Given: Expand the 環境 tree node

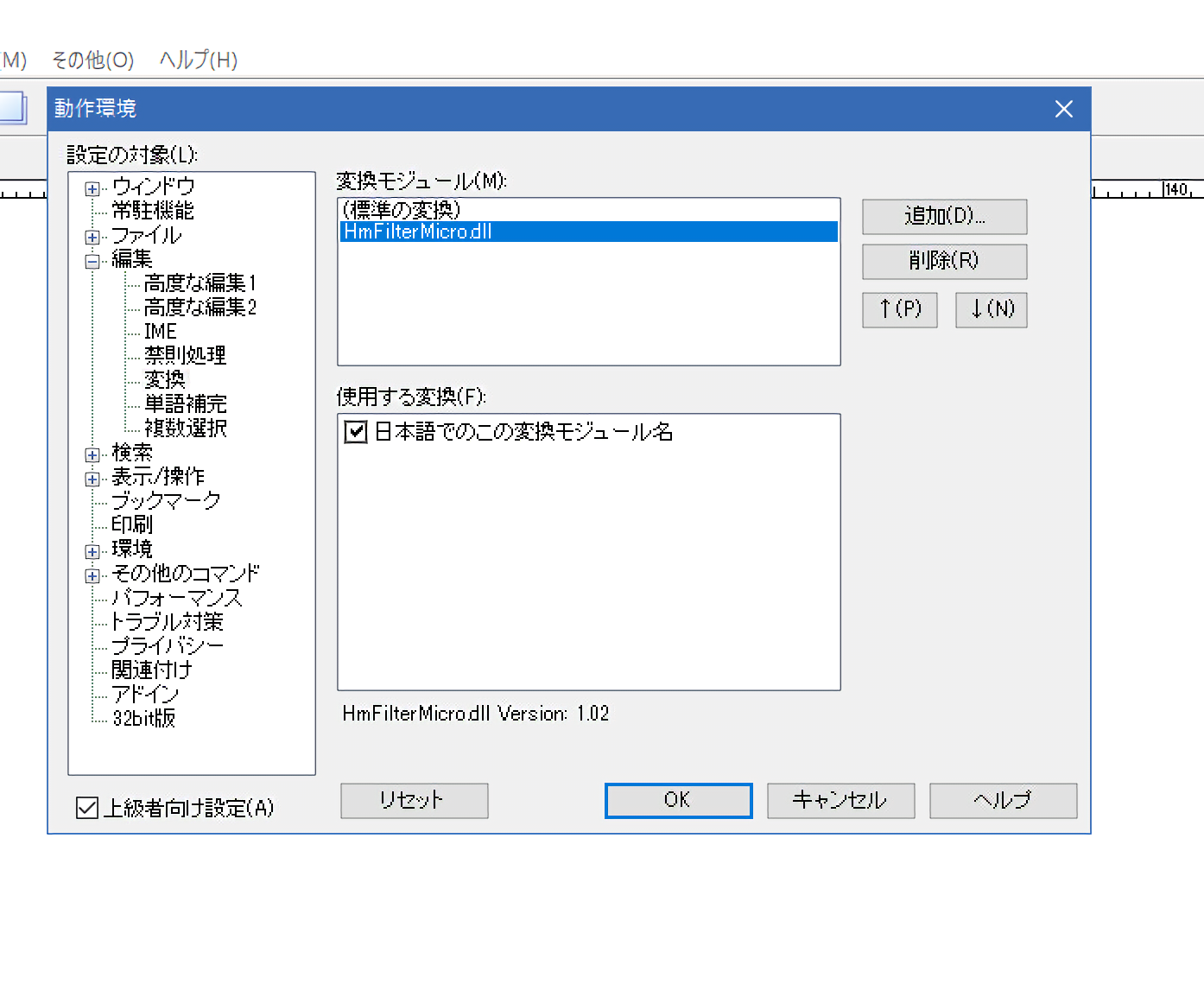Looking at the screenshot, I should [92, 551].
